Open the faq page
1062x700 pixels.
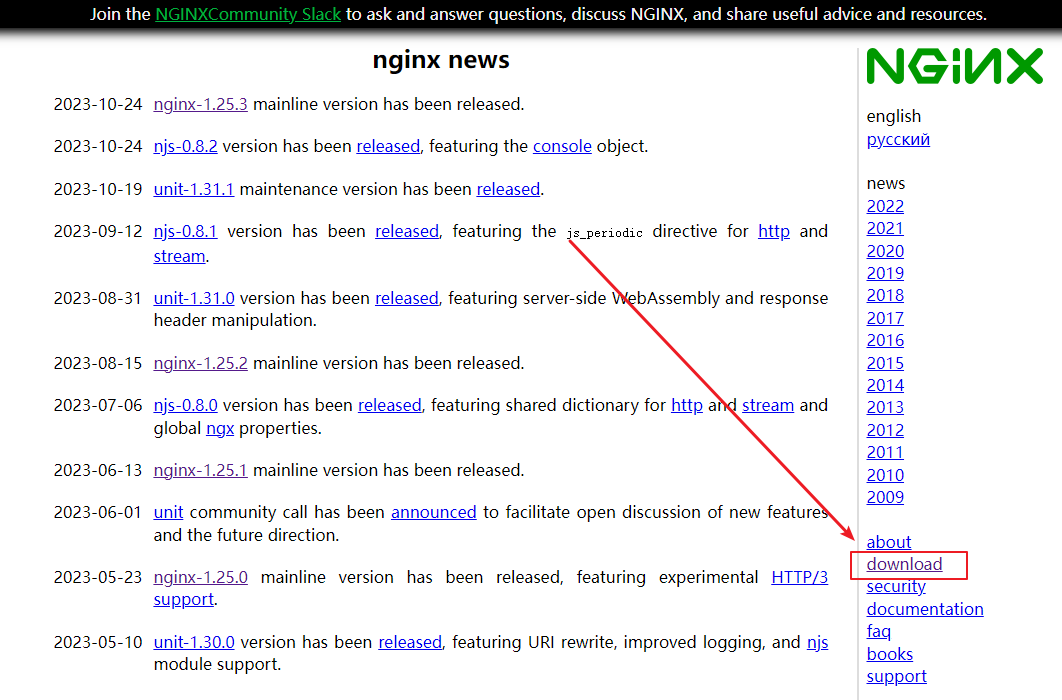tap(878, 631)
